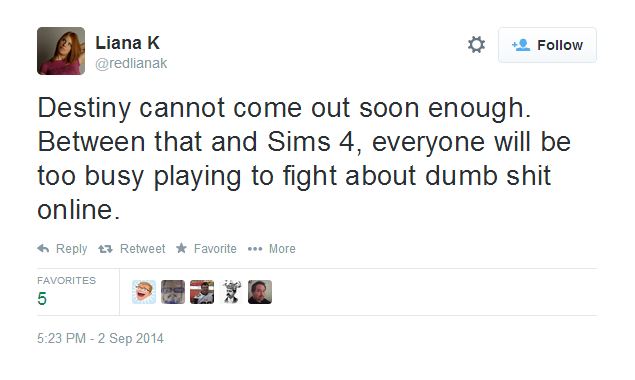Click the follow person-plus icon
635x380 pixels.
521,45
